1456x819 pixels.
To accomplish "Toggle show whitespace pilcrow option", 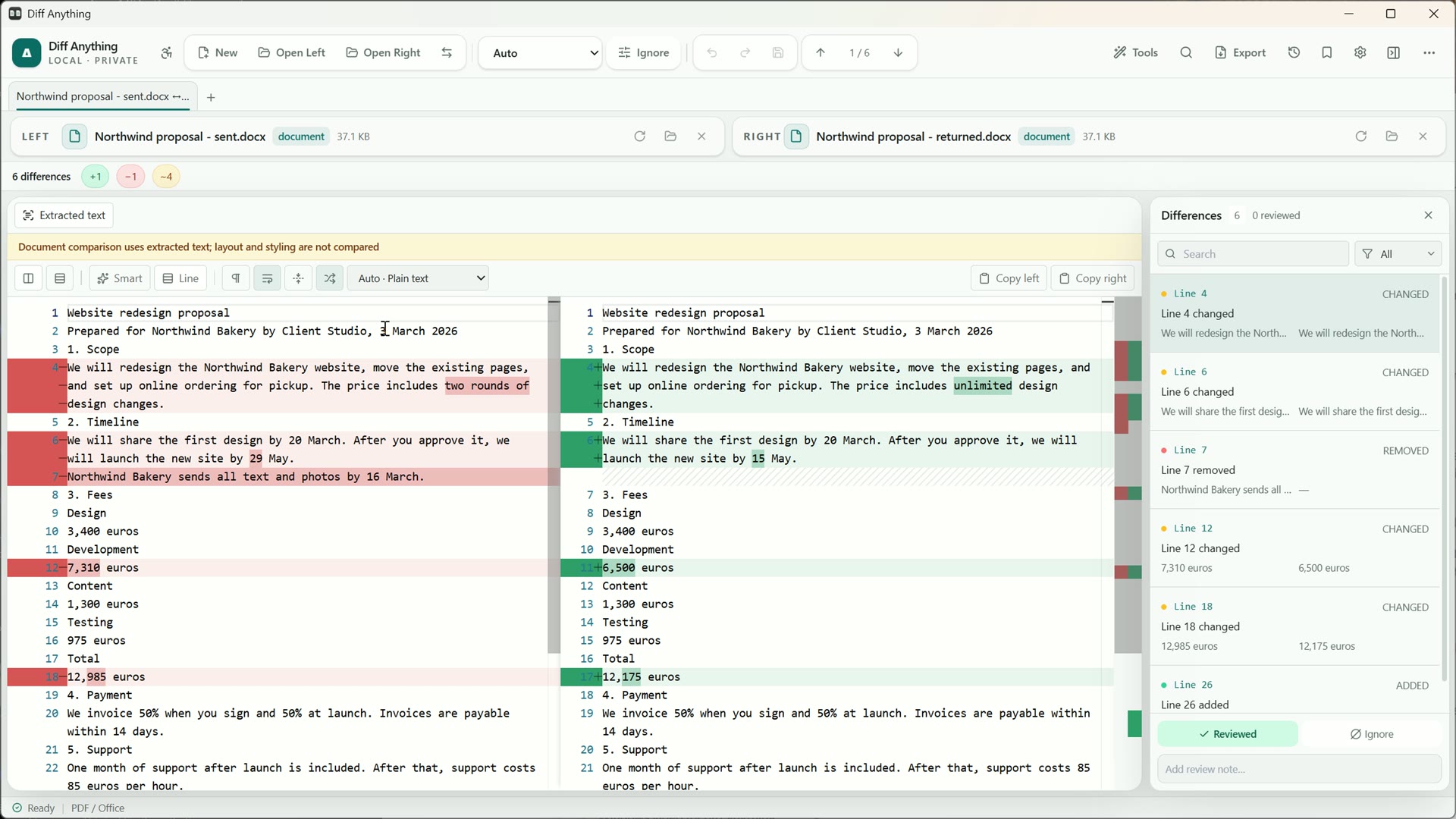I will pos(236,278).
